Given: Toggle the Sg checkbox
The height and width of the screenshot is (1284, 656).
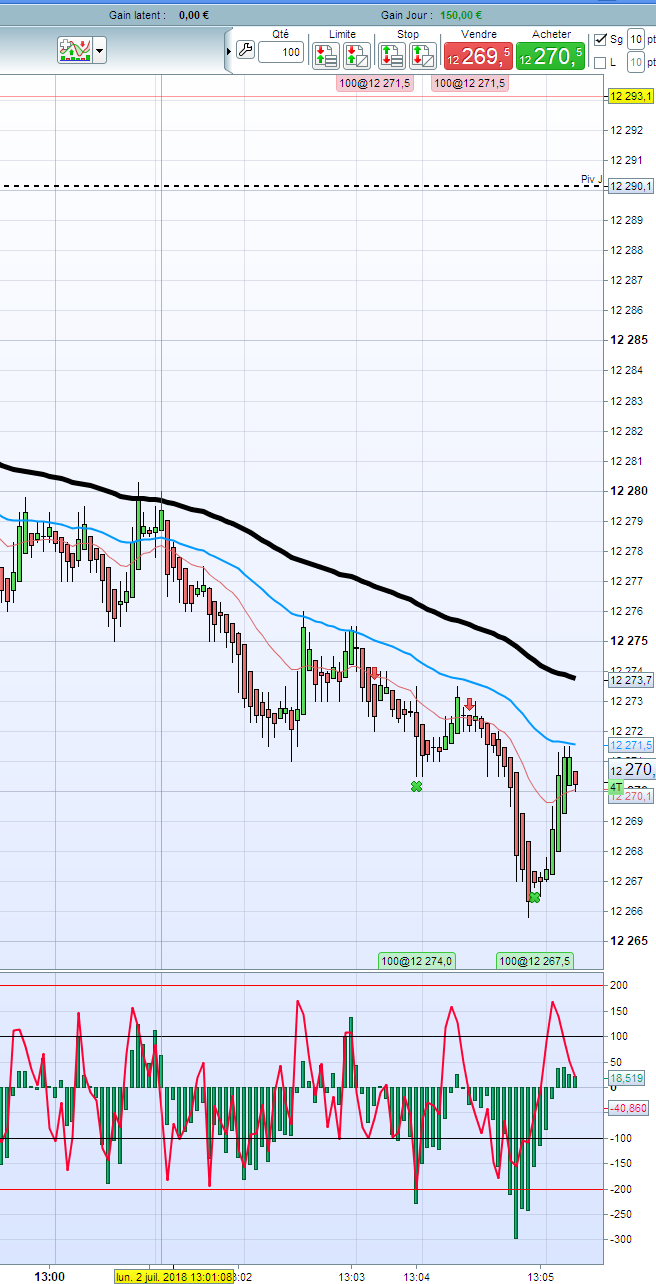Looking at the screenshot, I should click(x=600, y=40).
